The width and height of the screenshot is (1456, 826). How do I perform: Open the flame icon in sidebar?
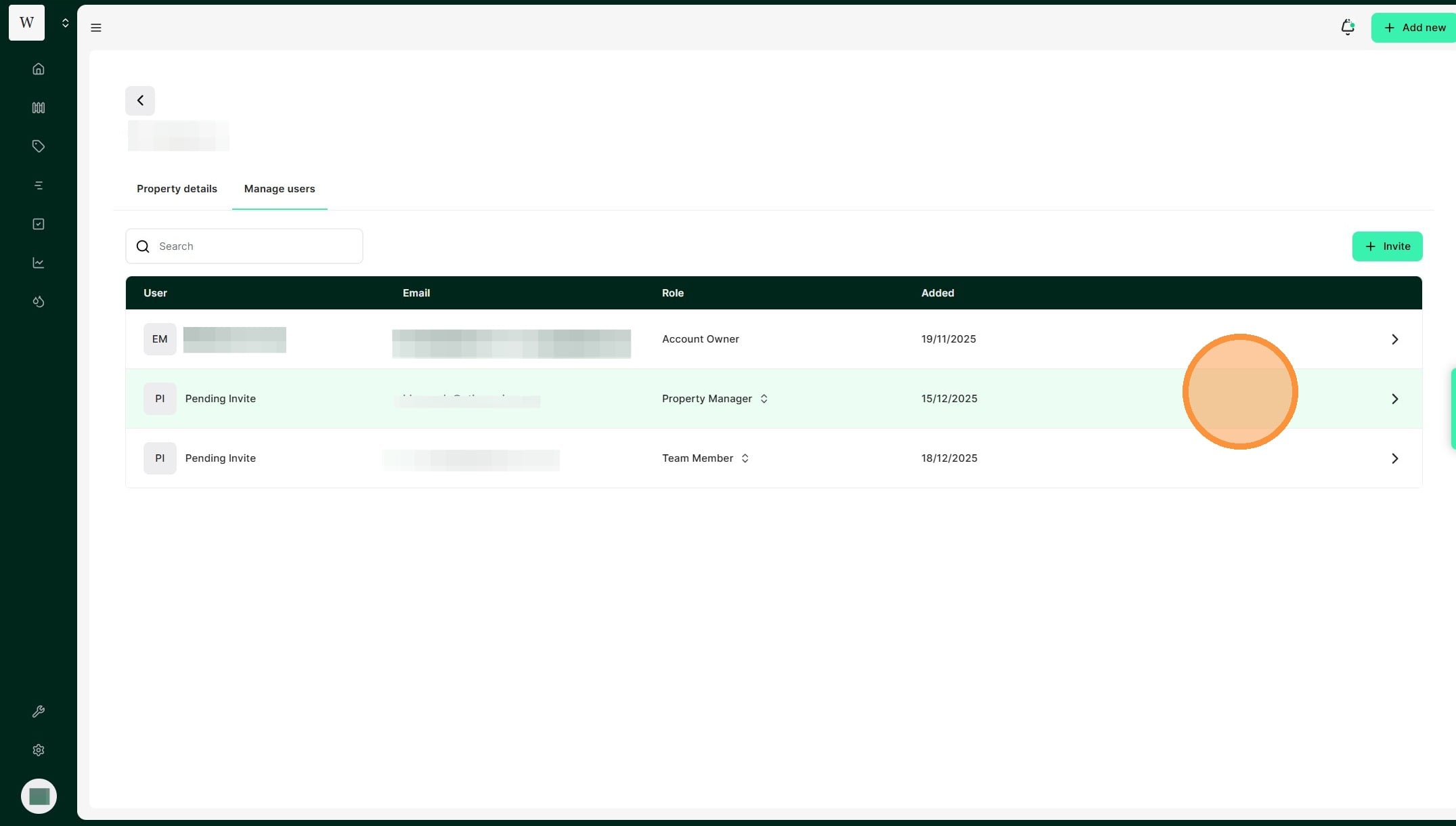(39, 302)
